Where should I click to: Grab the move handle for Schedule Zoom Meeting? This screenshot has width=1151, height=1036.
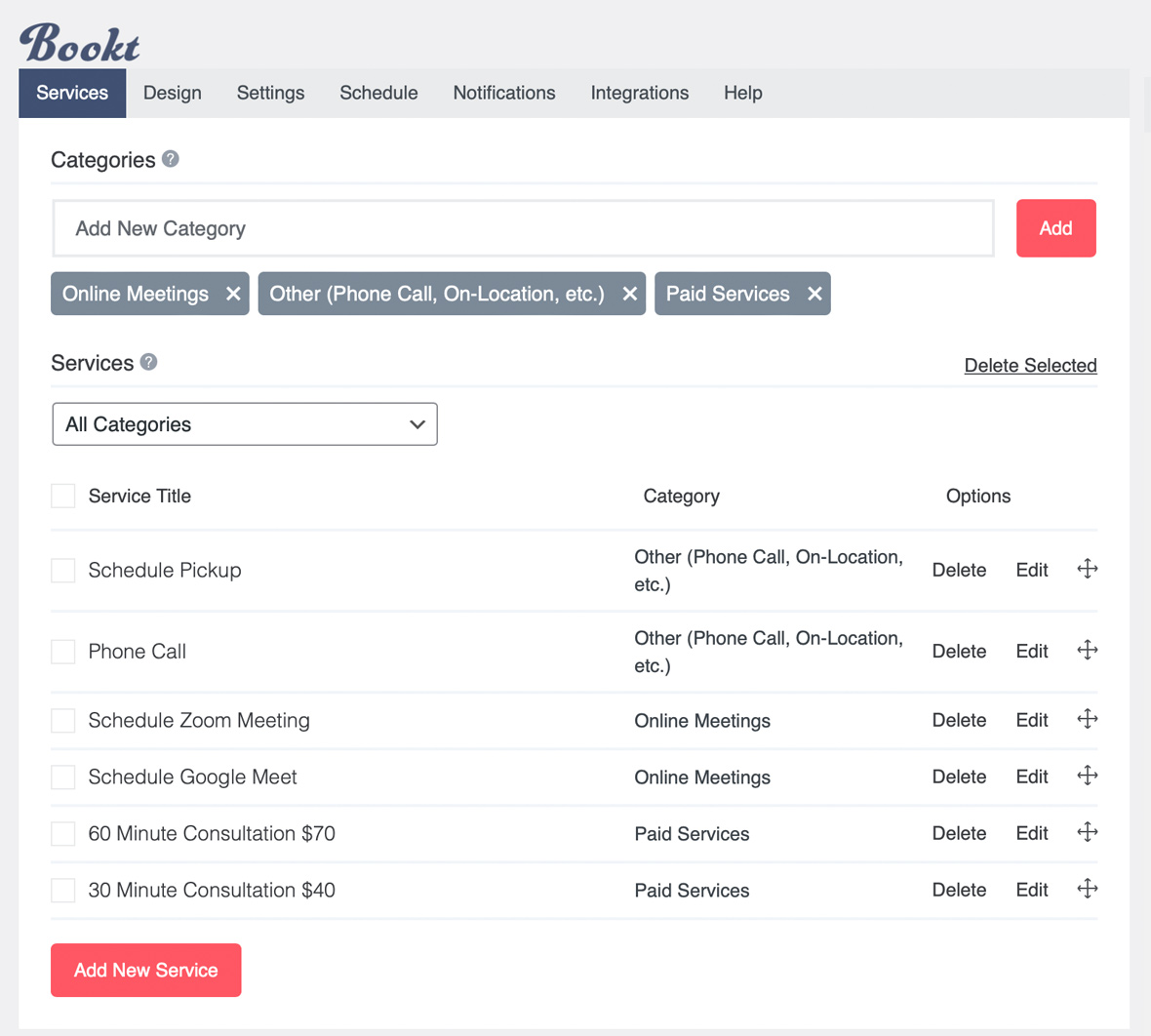(1088, 720)
